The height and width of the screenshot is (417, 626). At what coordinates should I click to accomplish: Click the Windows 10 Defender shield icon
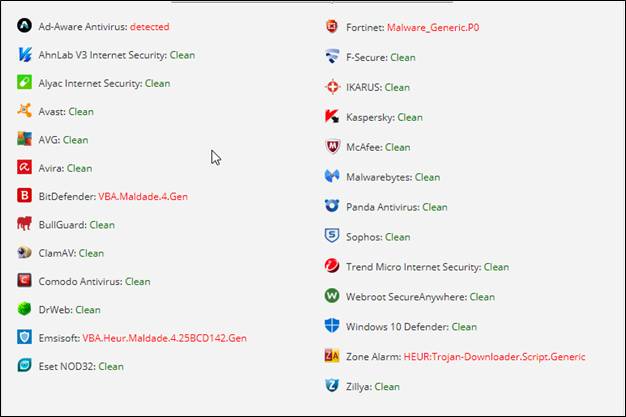pyautogui.click(x=332, y=326)
